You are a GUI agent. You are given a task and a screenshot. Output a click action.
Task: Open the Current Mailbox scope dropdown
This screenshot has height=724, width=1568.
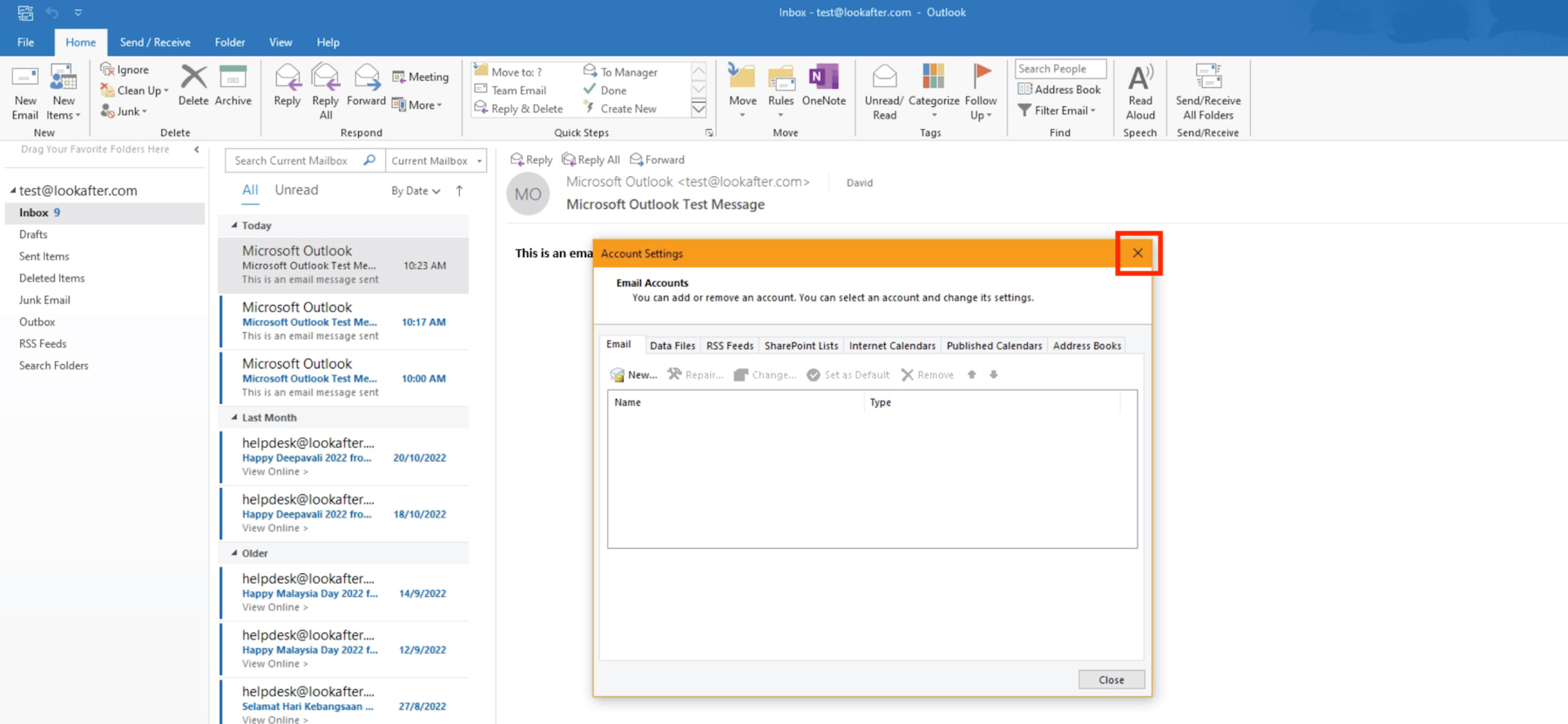(x=436, y=160)
